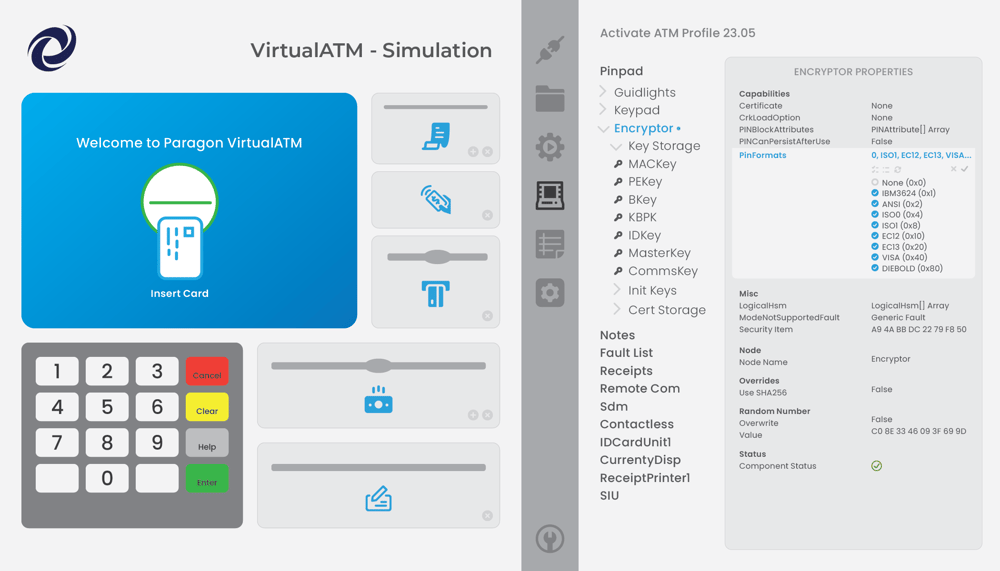
Task: Expand the Guidlights tree node
Action: (603, 92)
